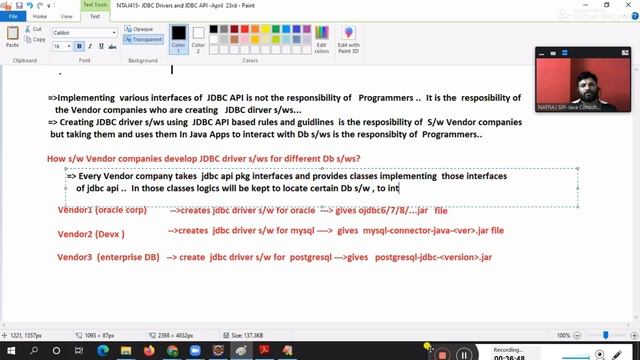640x360 pixels.
Task: Toggle bold formatting
Action: click(x=79, y=47)
